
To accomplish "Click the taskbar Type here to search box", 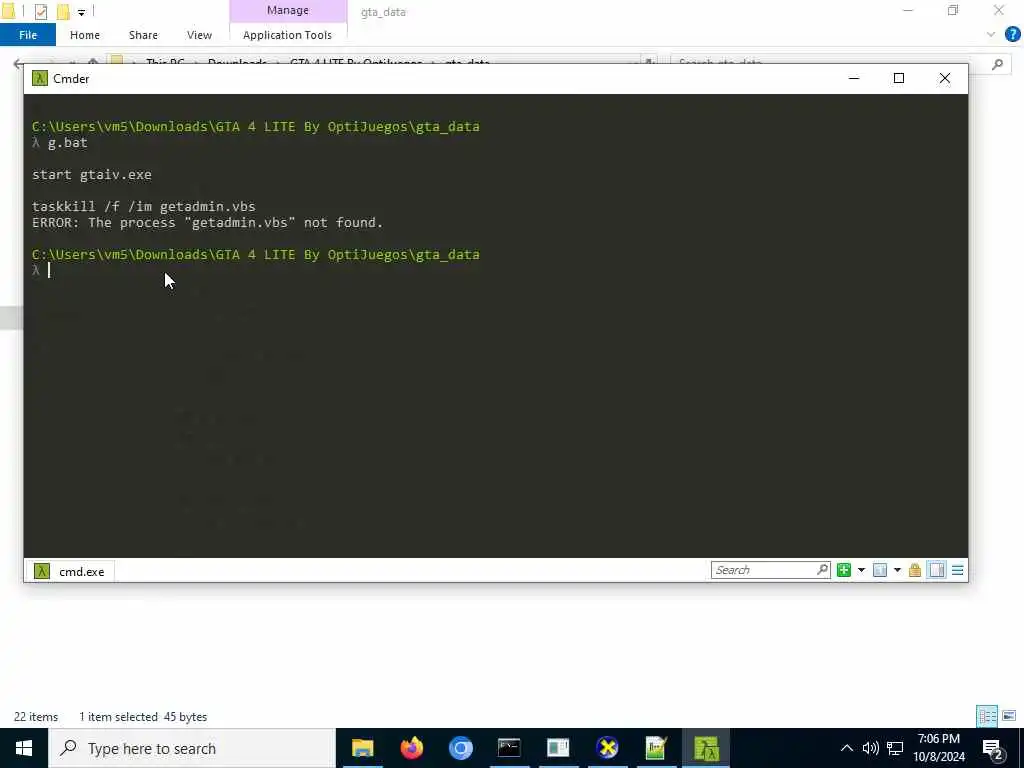I will [191, 748].
